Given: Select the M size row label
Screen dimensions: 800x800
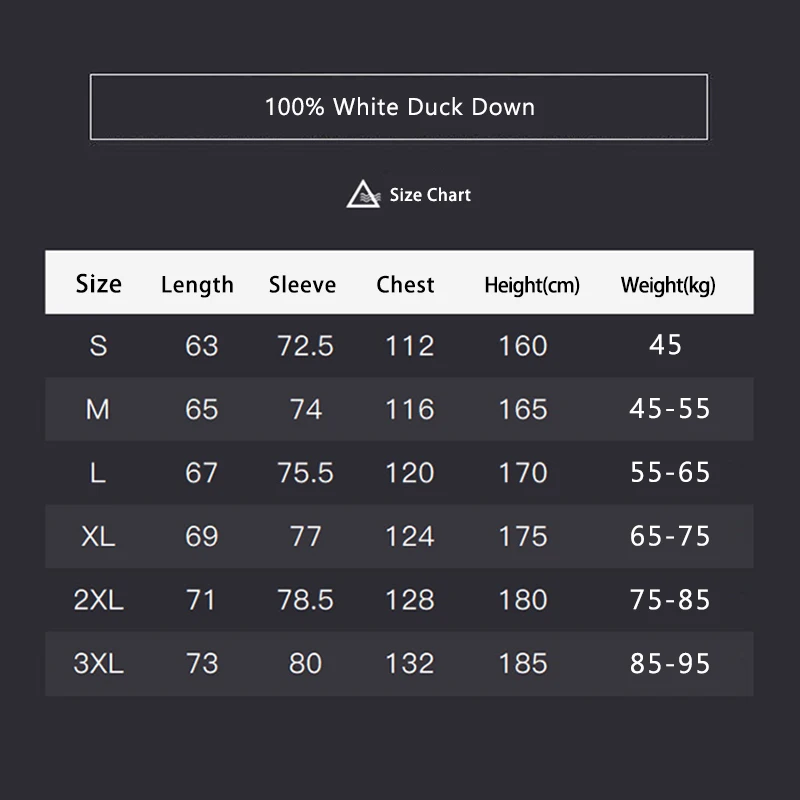Looking at the screenshot, I should click(x=98, y=409).
